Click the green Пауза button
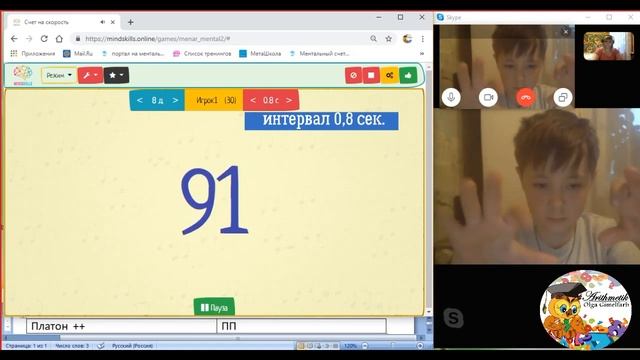Viewport: 640px width, 360px height. click(x=214, y=307)
